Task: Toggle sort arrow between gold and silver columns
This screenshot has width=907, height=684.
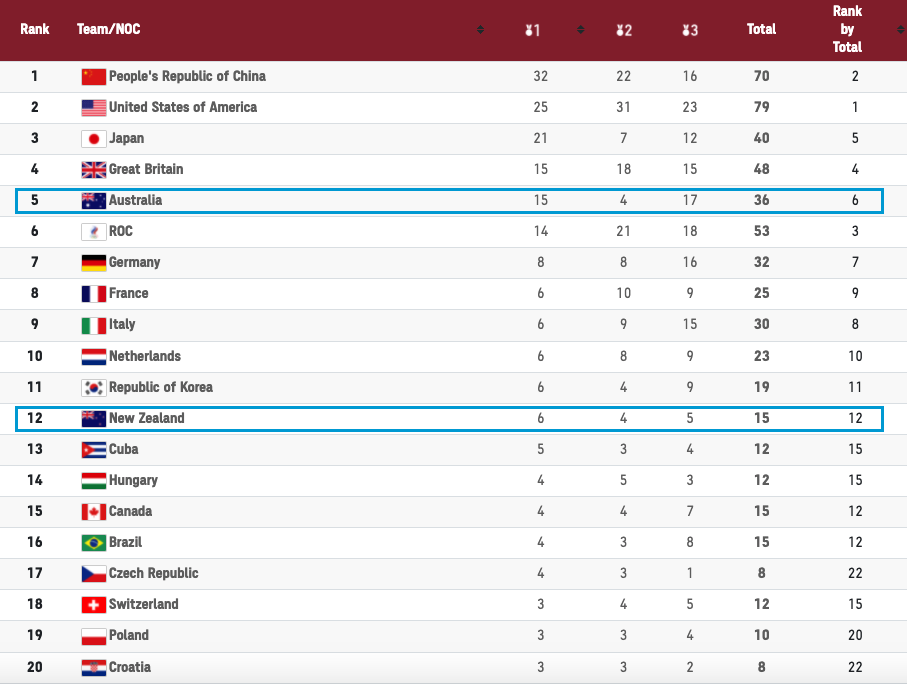Action: [x=580, y=30]
